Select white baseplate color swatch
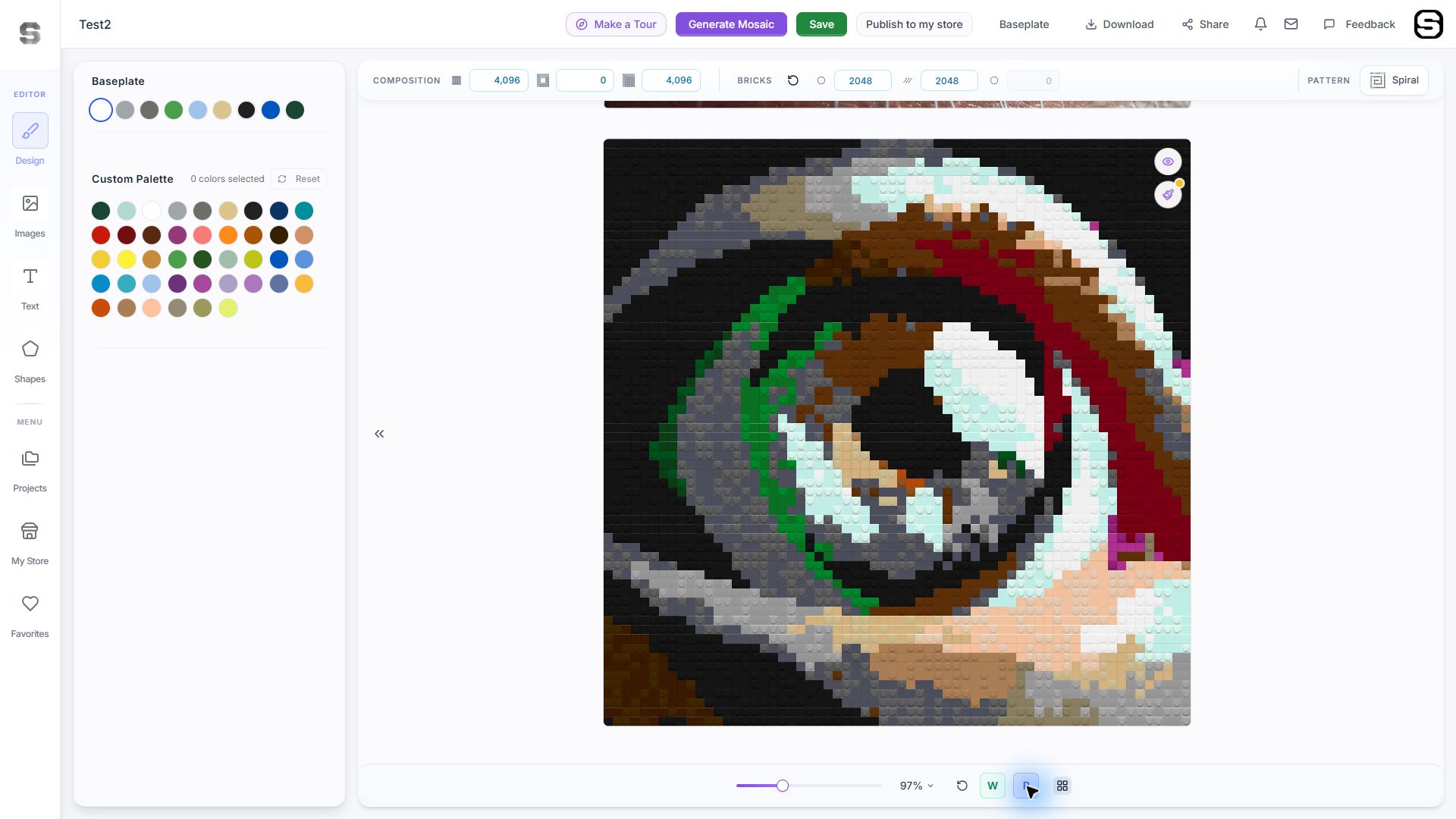Screen dimensions: 1456x819 click(x=101, y=110)
